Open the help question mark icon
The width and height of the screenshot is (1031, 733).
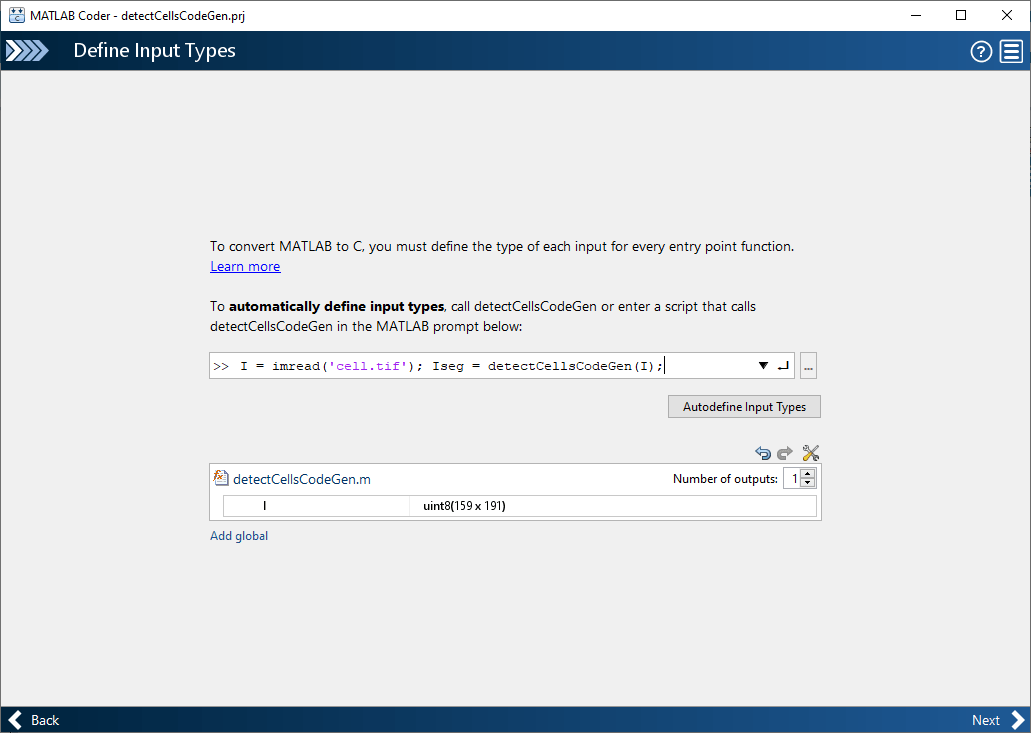click(981, 51)
